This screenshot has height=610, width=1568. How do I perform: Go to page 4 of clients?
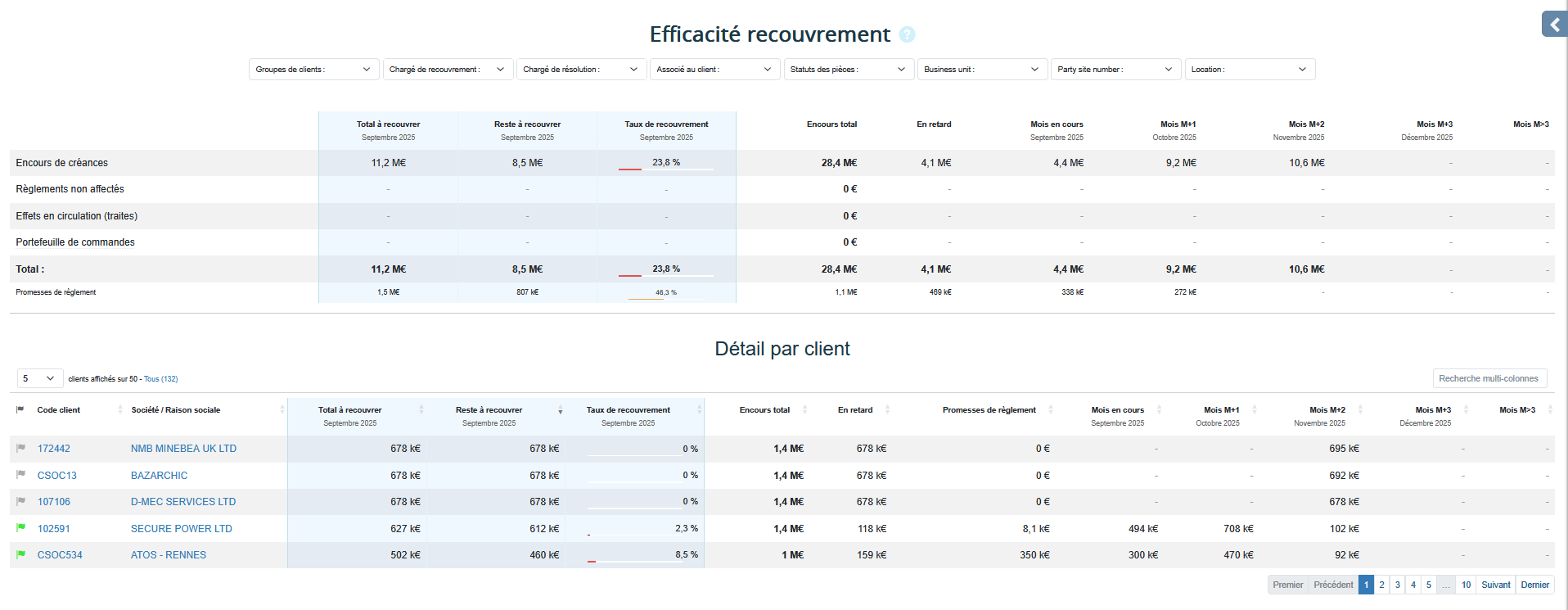(x=1413, y=585)
